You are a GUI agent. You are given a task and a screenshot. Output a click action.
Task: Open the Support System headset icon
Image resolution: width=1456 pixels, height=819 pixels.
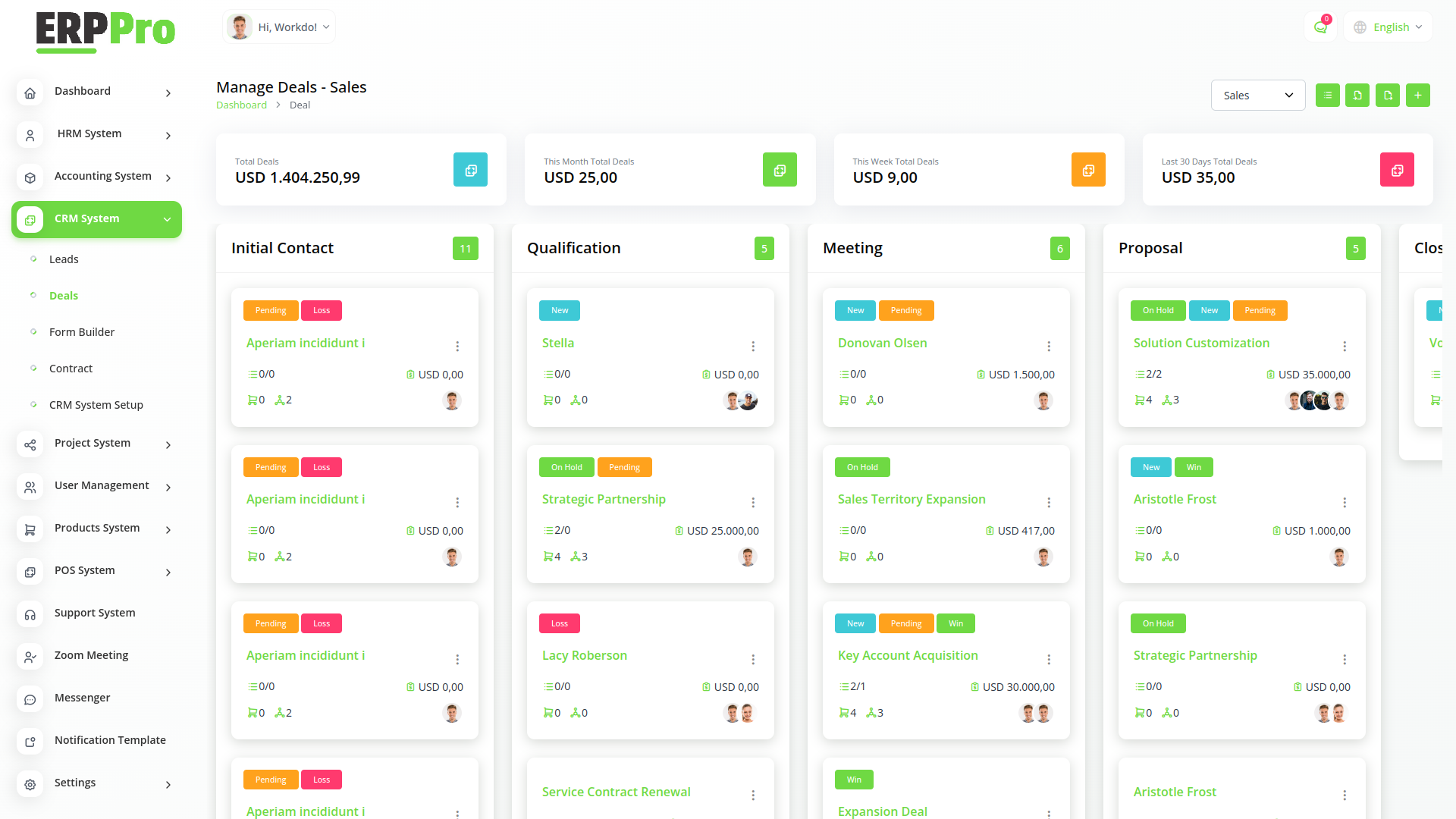(30, 614)
